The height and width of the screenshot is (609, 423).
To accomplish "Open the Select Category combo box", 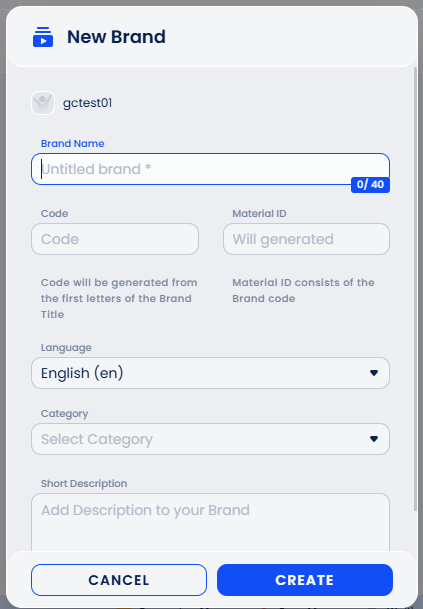I will (x=210, y=439).
